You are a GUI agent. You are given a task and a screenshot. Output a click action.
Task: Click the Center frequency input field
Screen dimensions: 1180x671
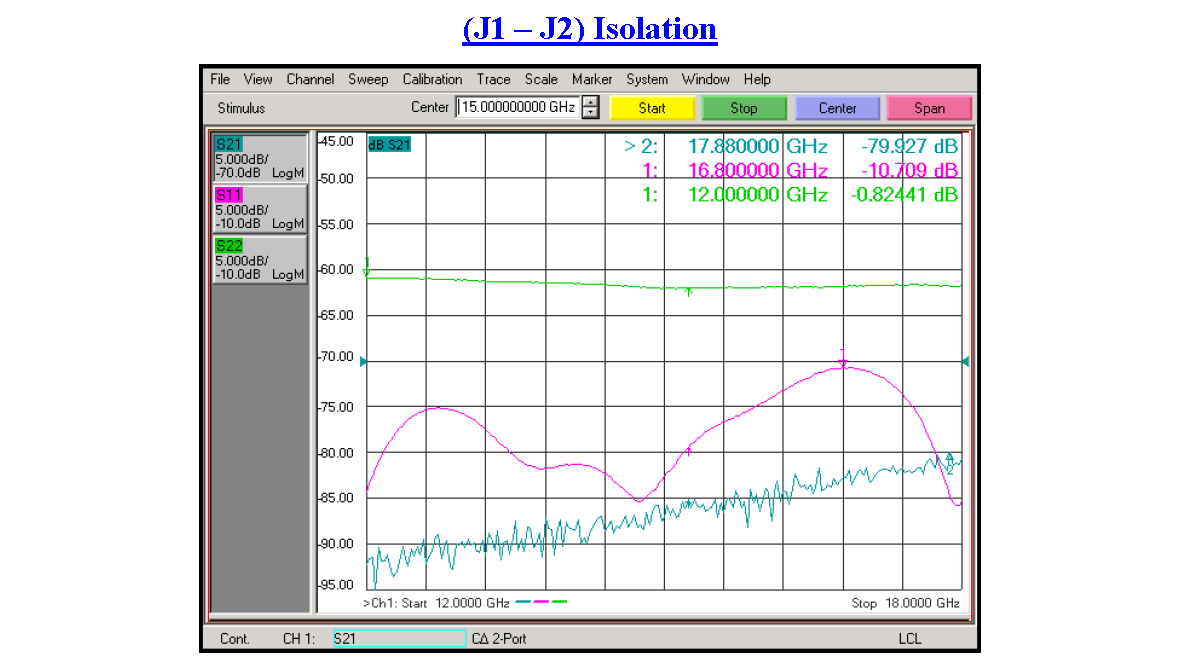[x=520, y=106]
